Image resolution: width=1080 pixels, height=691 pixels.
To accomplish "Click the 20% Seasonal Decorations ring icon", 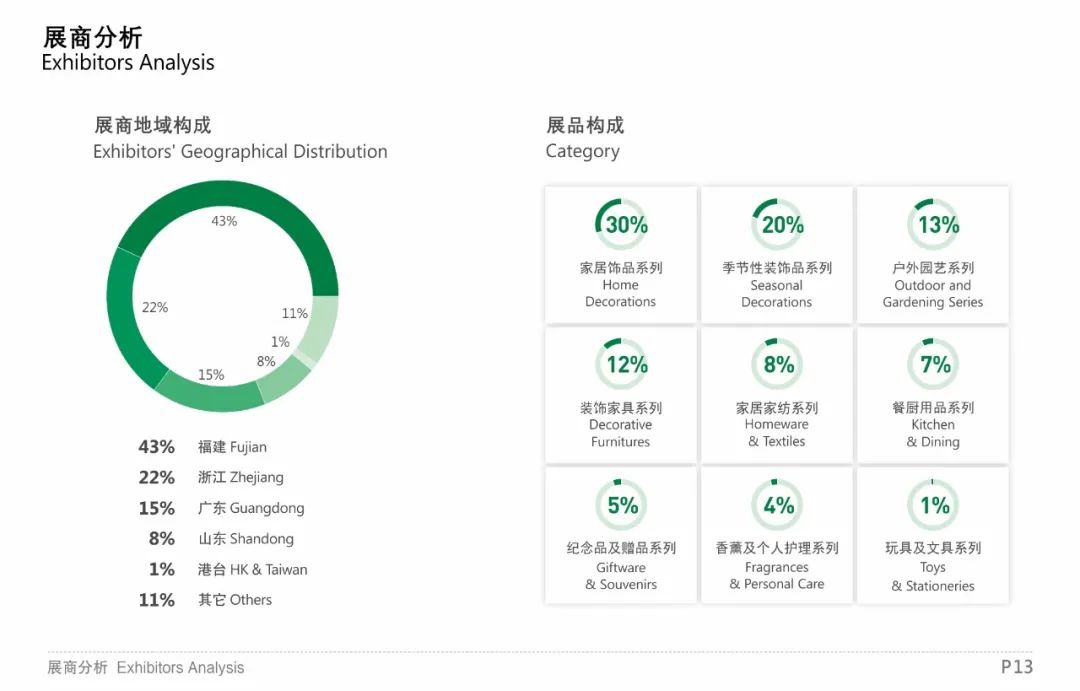I will point(777,225).
